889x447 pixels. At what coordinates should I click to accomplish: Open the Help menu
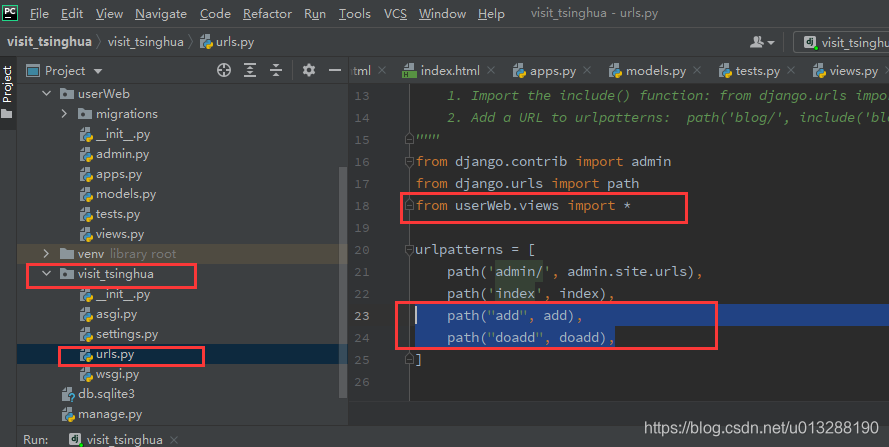click(x=491, y=14)
